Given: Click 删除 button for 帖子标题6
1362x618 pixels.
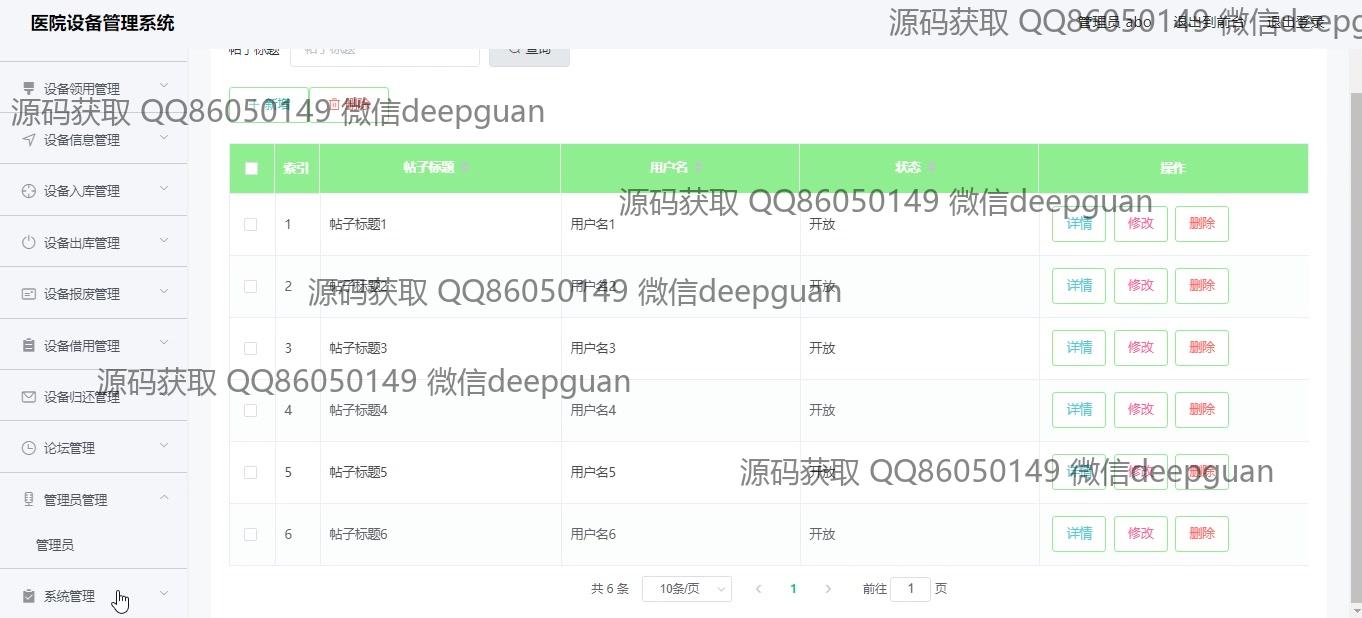Looking at the screenshot, I should pyautogui.click(x=1202, y=534).
